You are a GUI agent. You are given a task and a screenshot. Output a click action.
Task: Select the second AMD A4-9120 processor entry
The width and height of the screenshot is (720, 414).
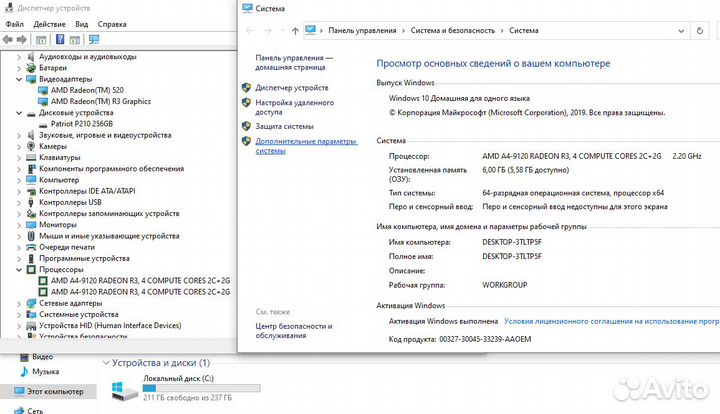click(x=141, y=292)
